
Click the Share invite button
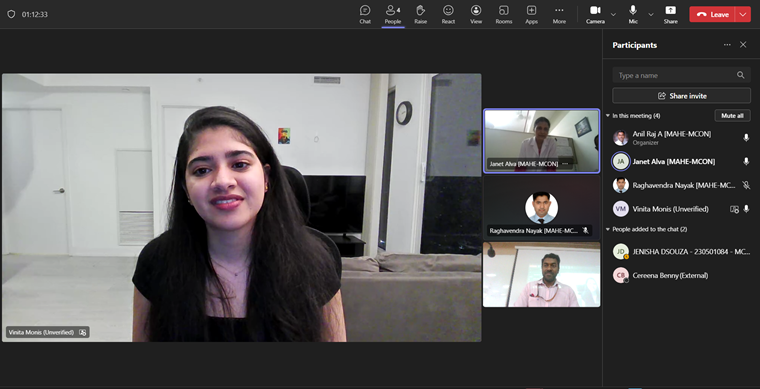click(681, 96)
